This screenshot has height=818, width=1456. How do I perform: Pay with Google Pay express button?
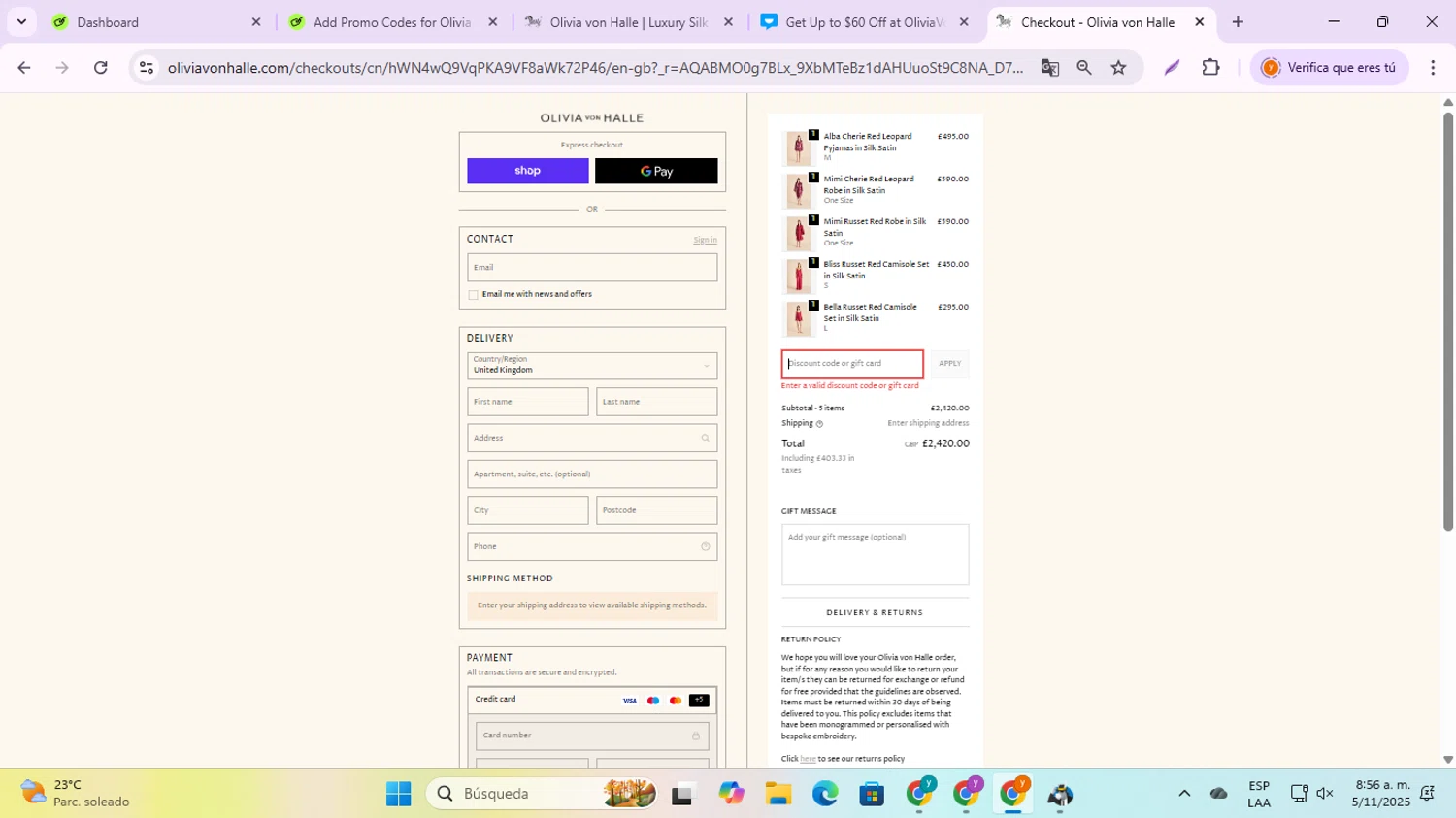coord(656,171)
